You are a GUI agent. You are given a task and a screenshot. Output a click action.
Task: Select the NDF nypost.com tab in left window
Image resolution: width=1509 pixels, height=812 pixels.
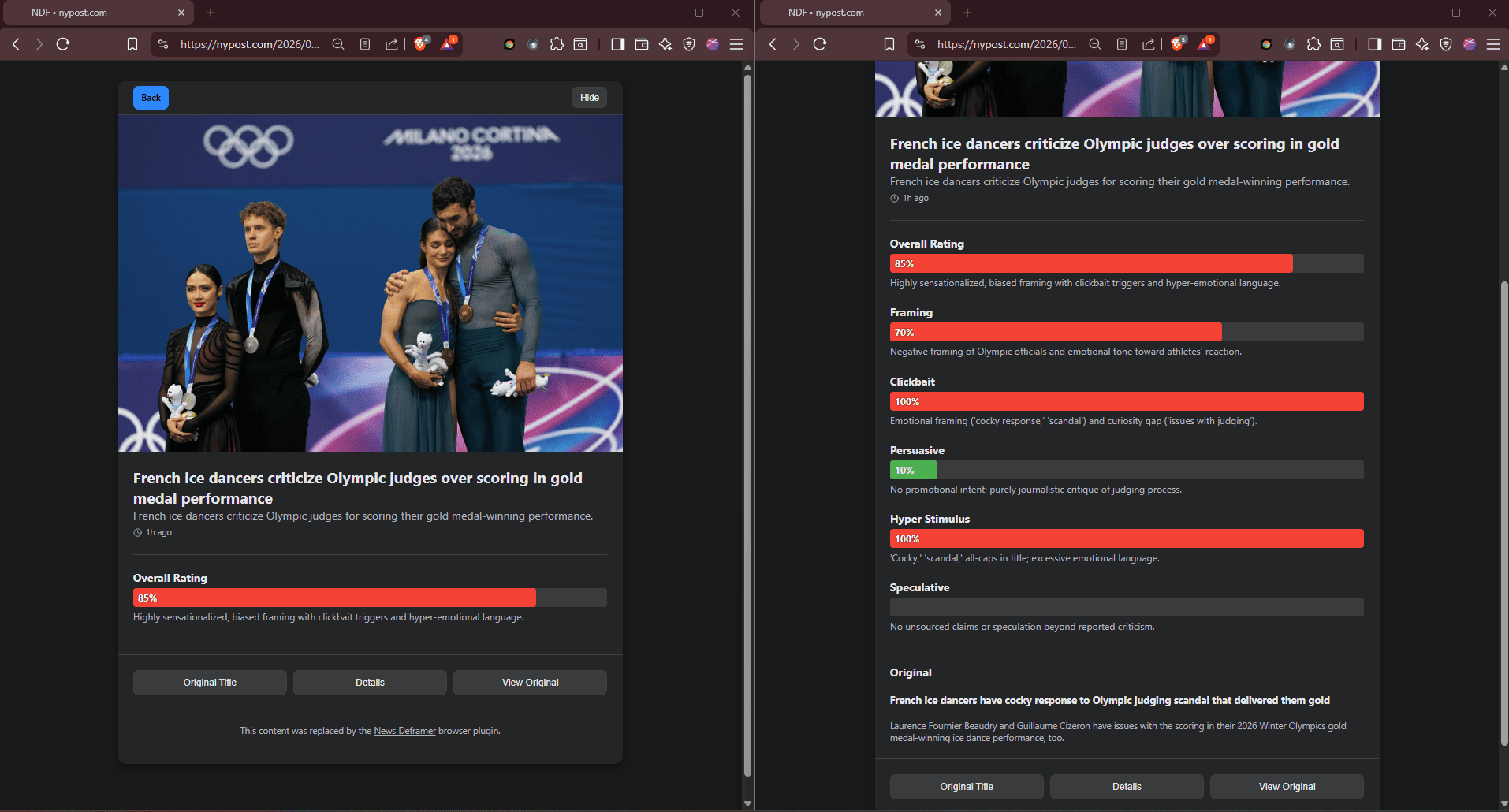pos(95,13)
